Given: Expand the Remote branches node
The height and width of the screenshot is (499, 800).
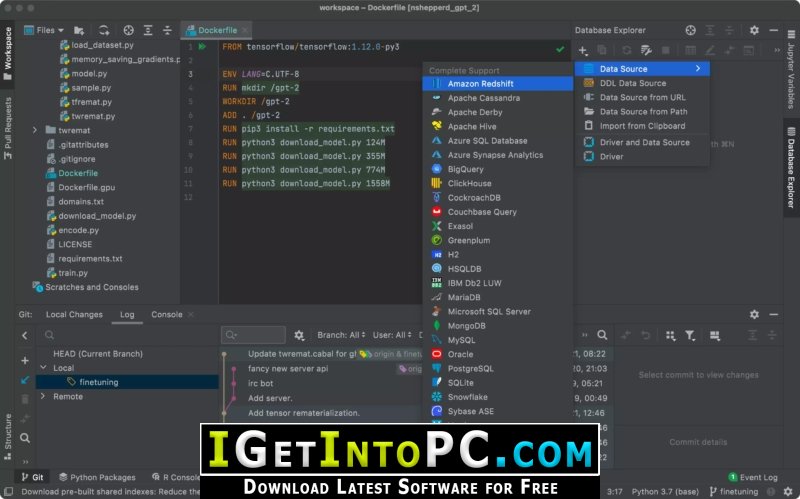Looking at the screenshot, I should tap(43, 396).
